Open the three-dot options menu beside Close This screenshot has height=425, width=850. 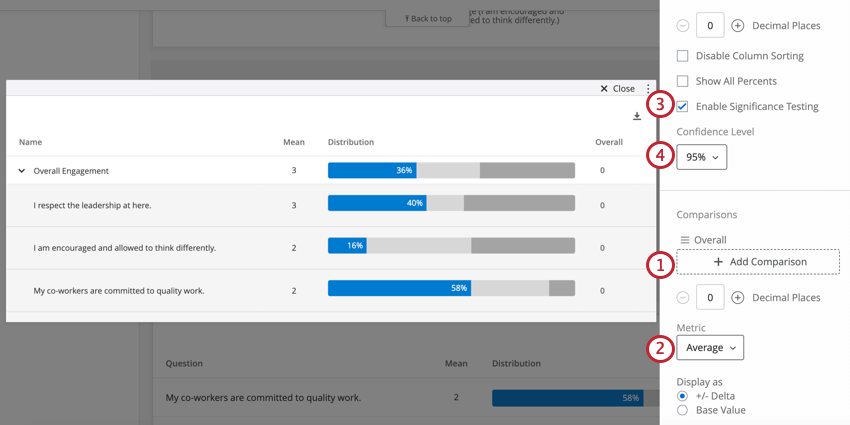pyautogui.click(x=648, y=89)
